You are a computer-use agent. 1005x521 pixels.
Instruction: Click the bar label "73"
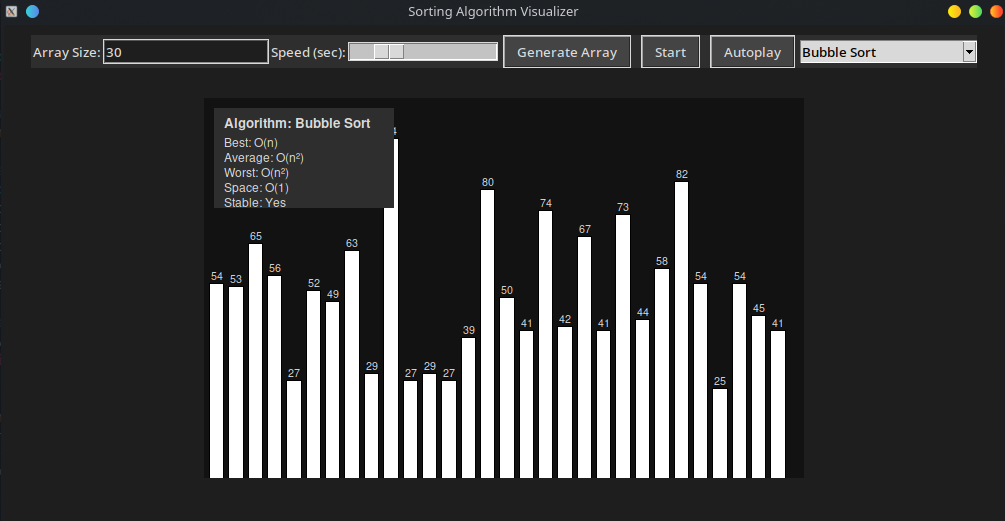(622, 207)
